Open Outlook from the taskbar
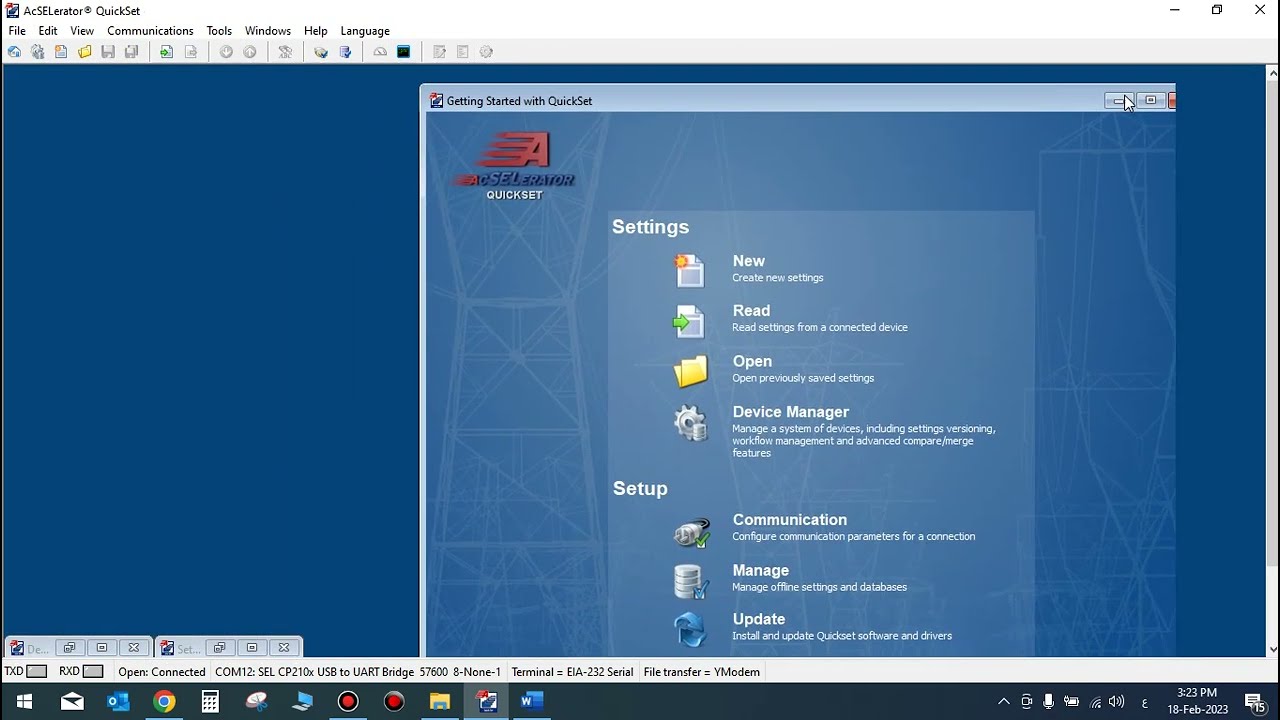1280x720 pixels. click(118, 701)
